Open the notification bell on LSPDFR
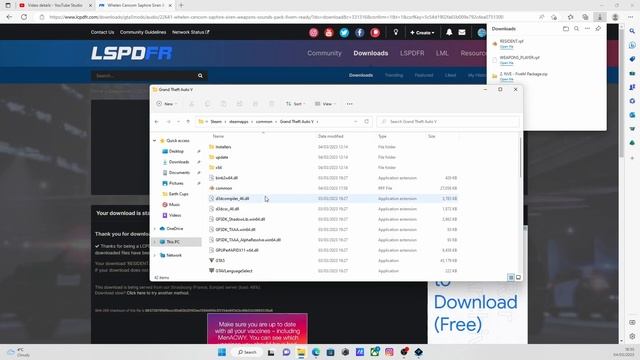This screenshot has width=640, height=360. pos(449,32)
